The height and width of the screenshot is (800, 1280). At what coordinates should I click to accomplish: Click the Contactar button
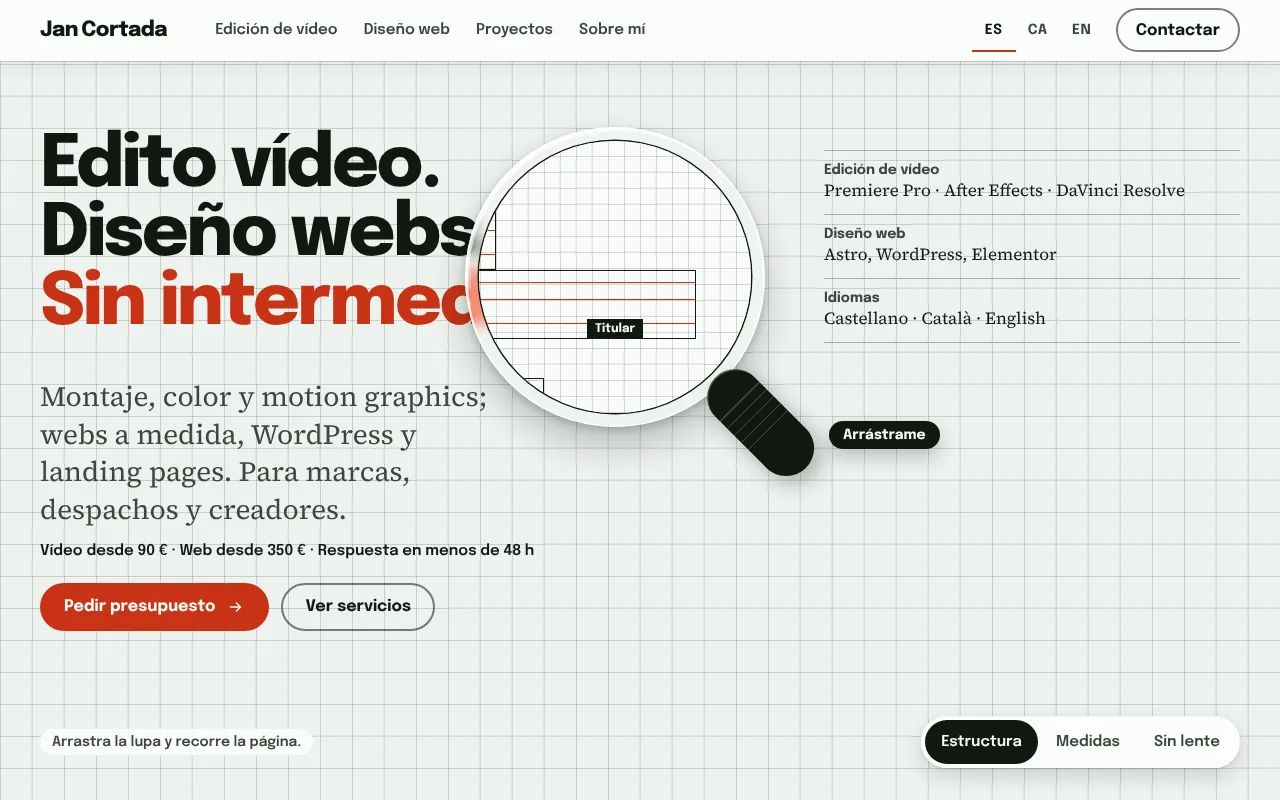coord(1177,30)
